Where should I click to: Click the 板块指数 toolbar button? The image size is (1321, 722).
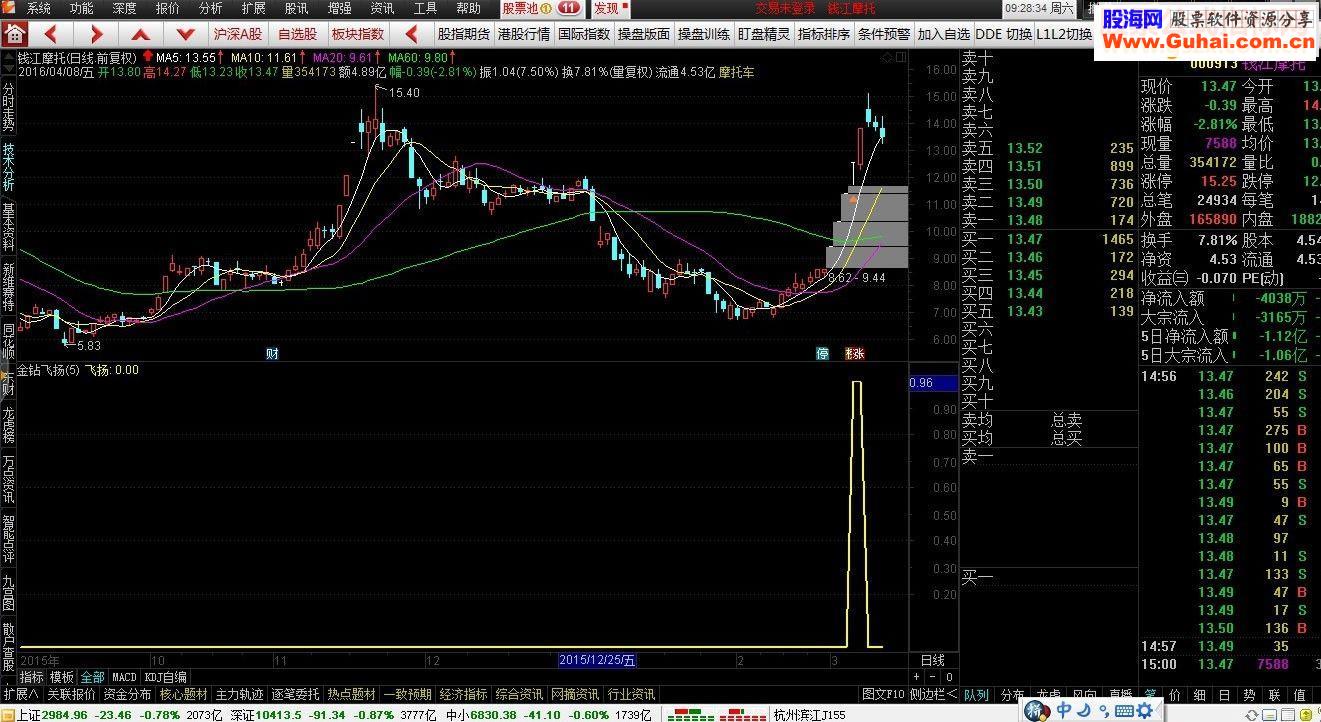click(x=358, y=33)
